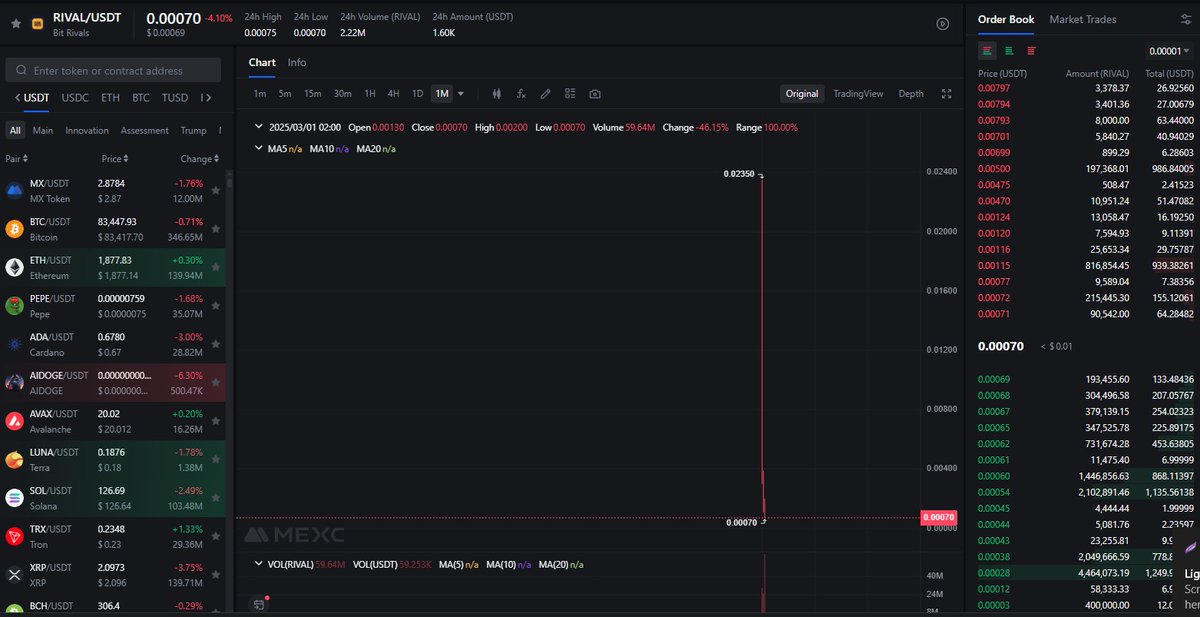
Task: Filter pairs by Assessment category
Action: [145, 130]
